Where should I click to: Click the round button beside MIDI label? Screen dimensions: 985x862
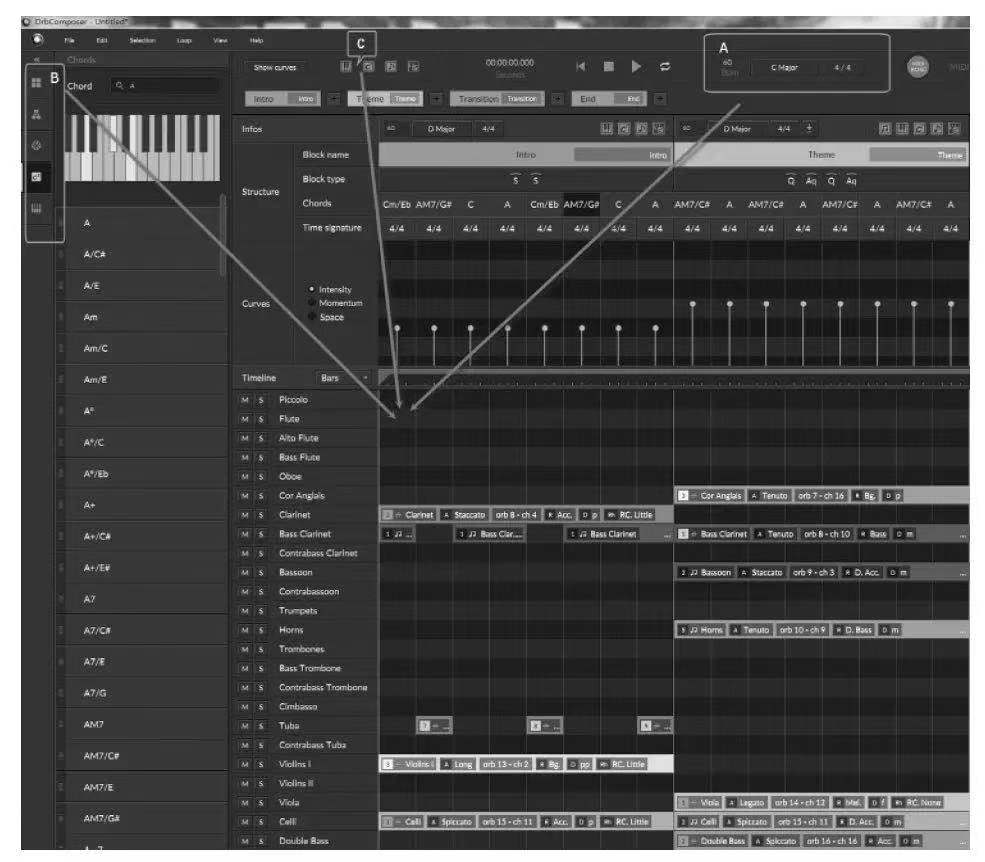pyautogui.click(x=918, y=67)
